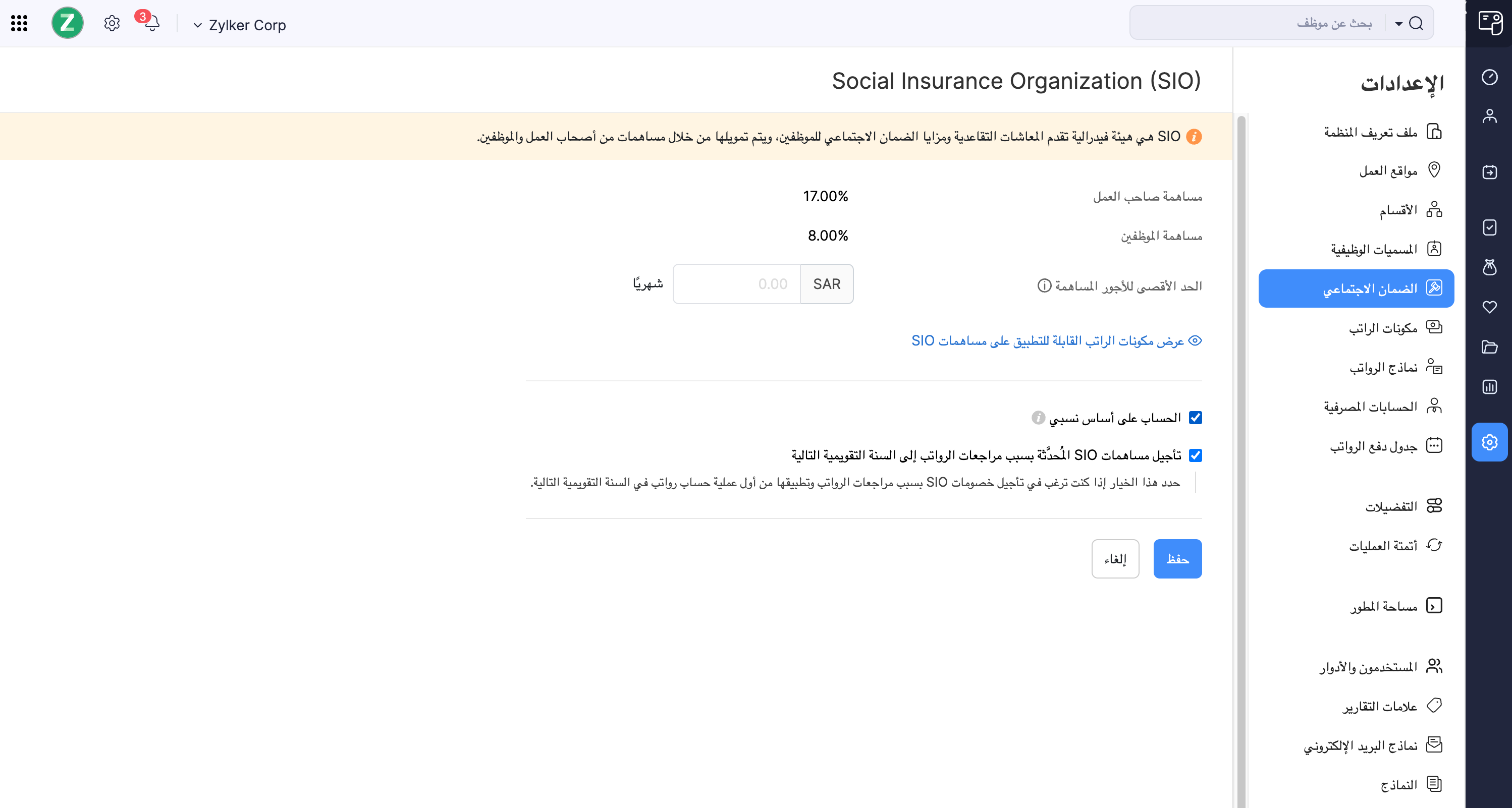Viewport: 1512px width, 808px height.
Task: Uncheck the deferral of SIO contributions checkbox
Action: (x=1195, y=455)
